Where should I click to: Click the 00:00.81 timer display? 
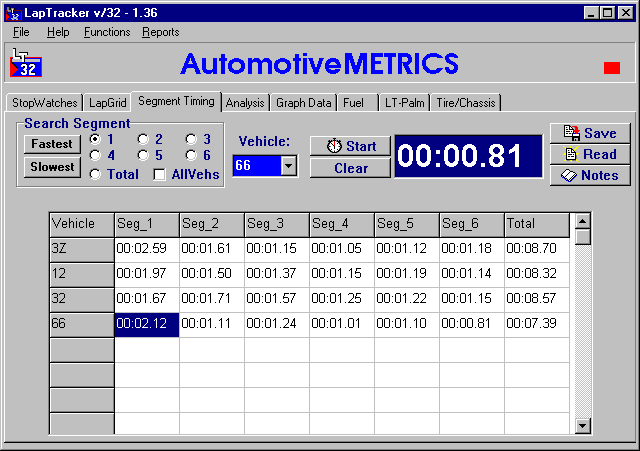(x=469, y=156)
